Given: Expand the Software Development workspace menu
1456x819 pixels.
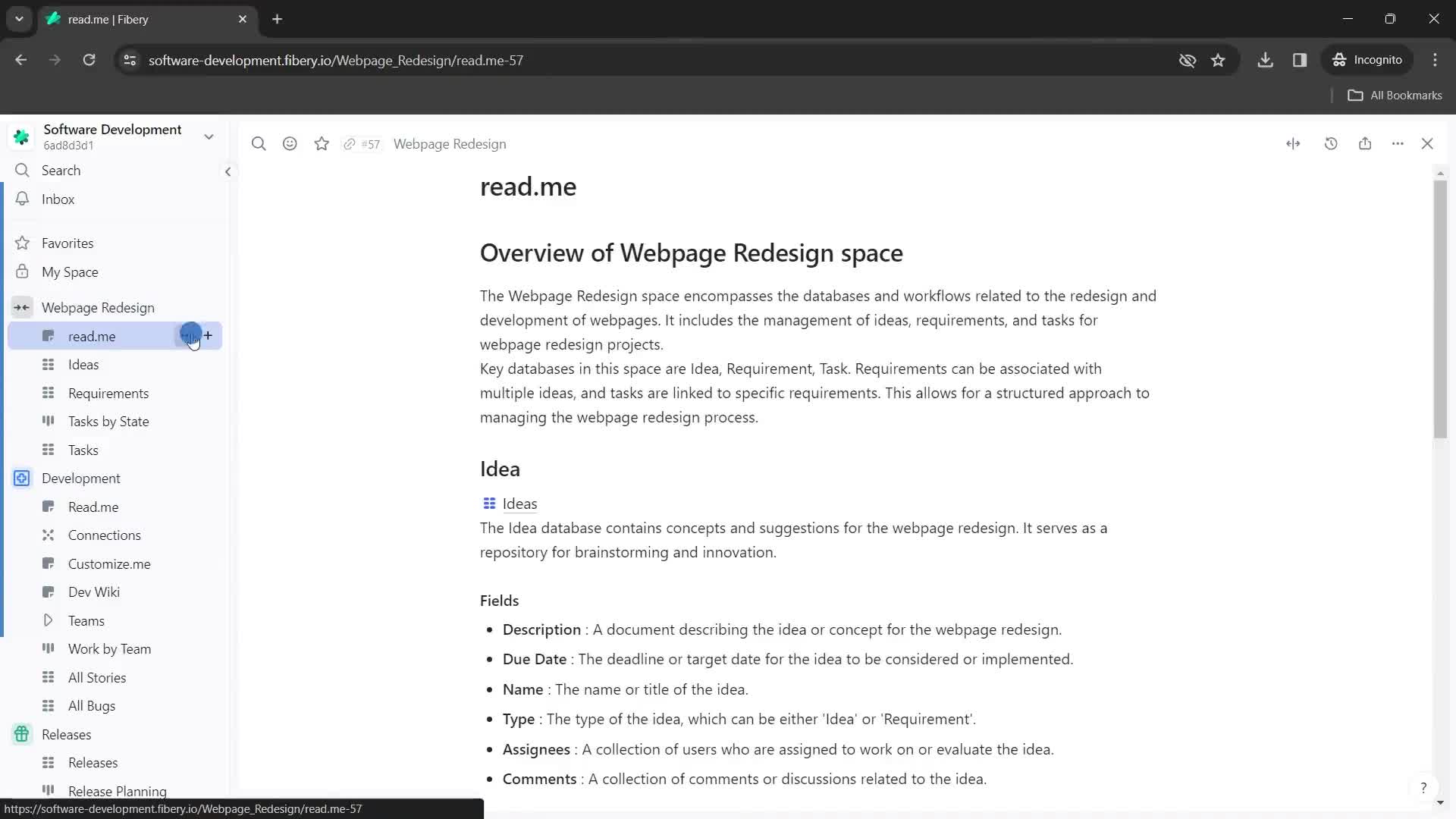Looking at the screenshot, I should tap(210, 136).
